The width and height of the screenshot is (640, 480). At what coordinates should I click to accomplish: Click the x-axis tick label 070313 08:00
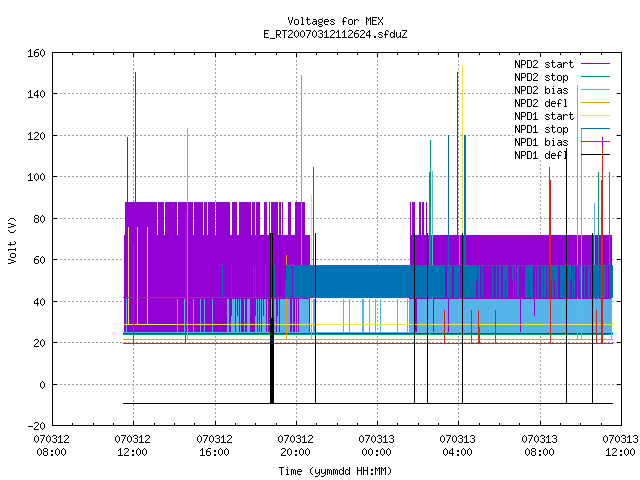pyautogui.click(x=540, y=446)
